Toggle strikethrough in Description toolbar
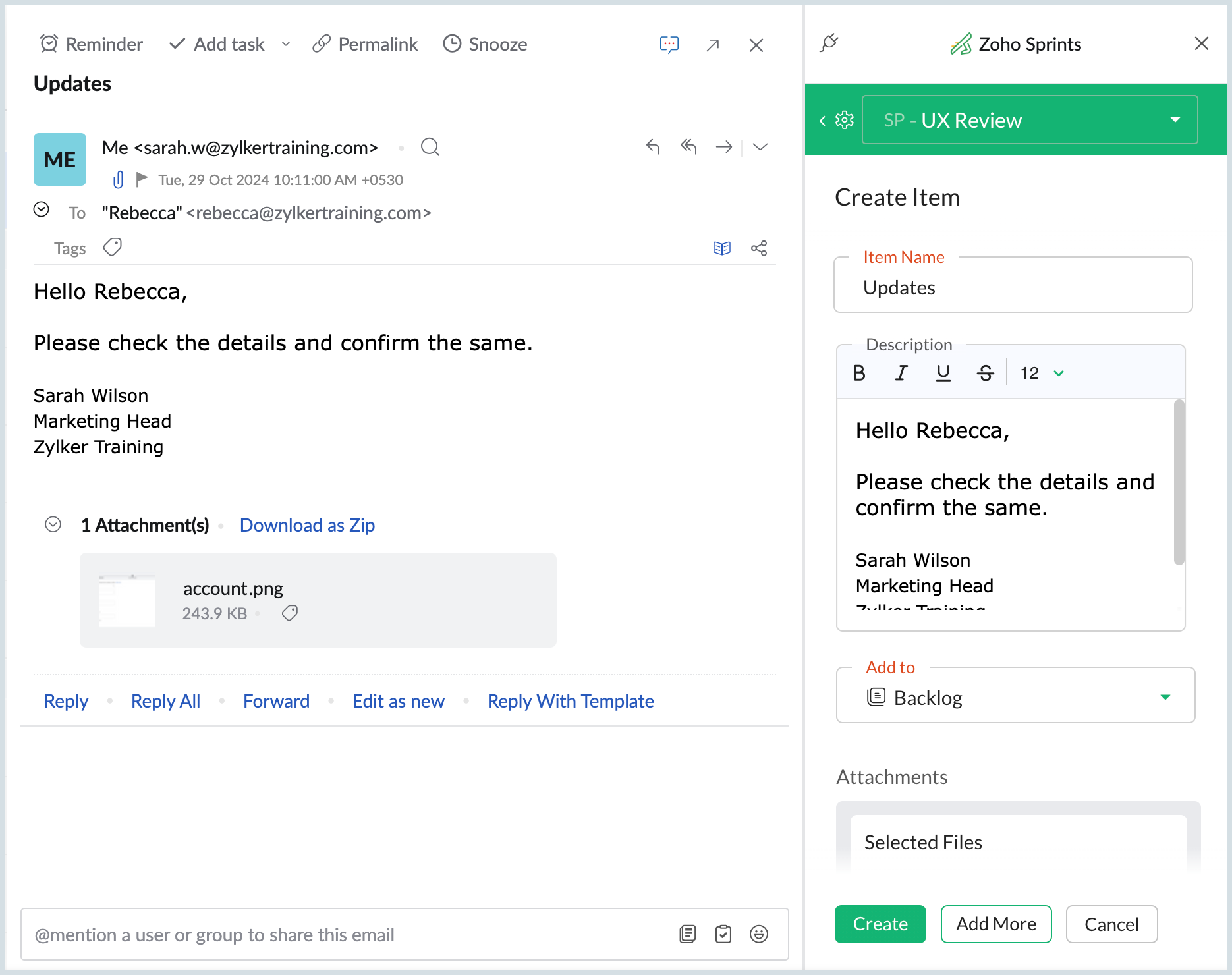 985,373
